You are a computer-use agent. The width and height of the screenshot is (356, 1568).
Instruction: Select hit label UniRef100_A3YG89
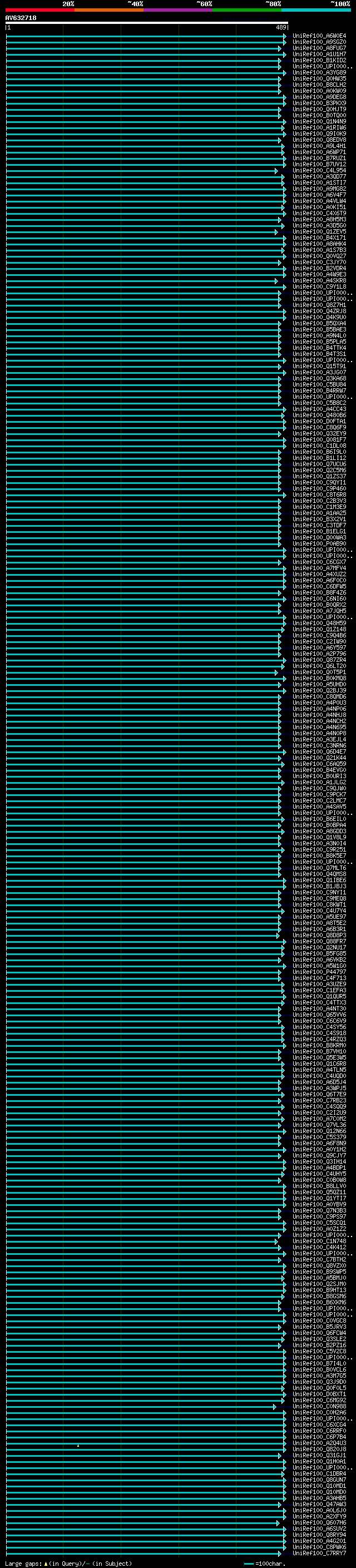(x=319, y=72)
